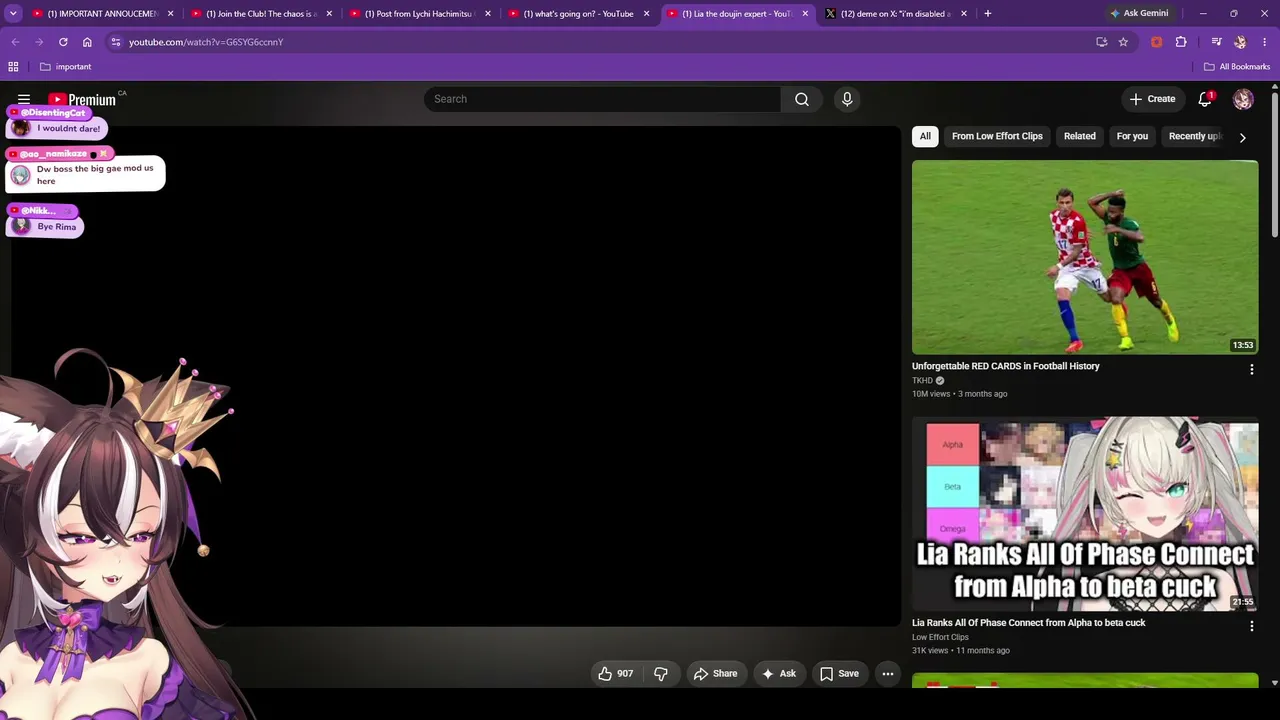Image resolution: width=1280 pixels, height=720 pixels.
Task: Close the Lychi Hachimitsu post tab
Action: pos(488,14)
